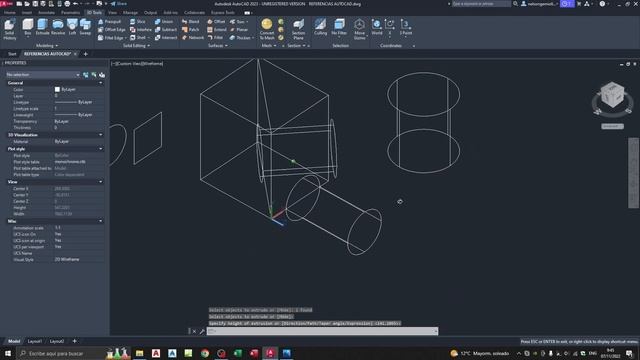
Task: Open Chrome from the taskbar
Action: 205,353
